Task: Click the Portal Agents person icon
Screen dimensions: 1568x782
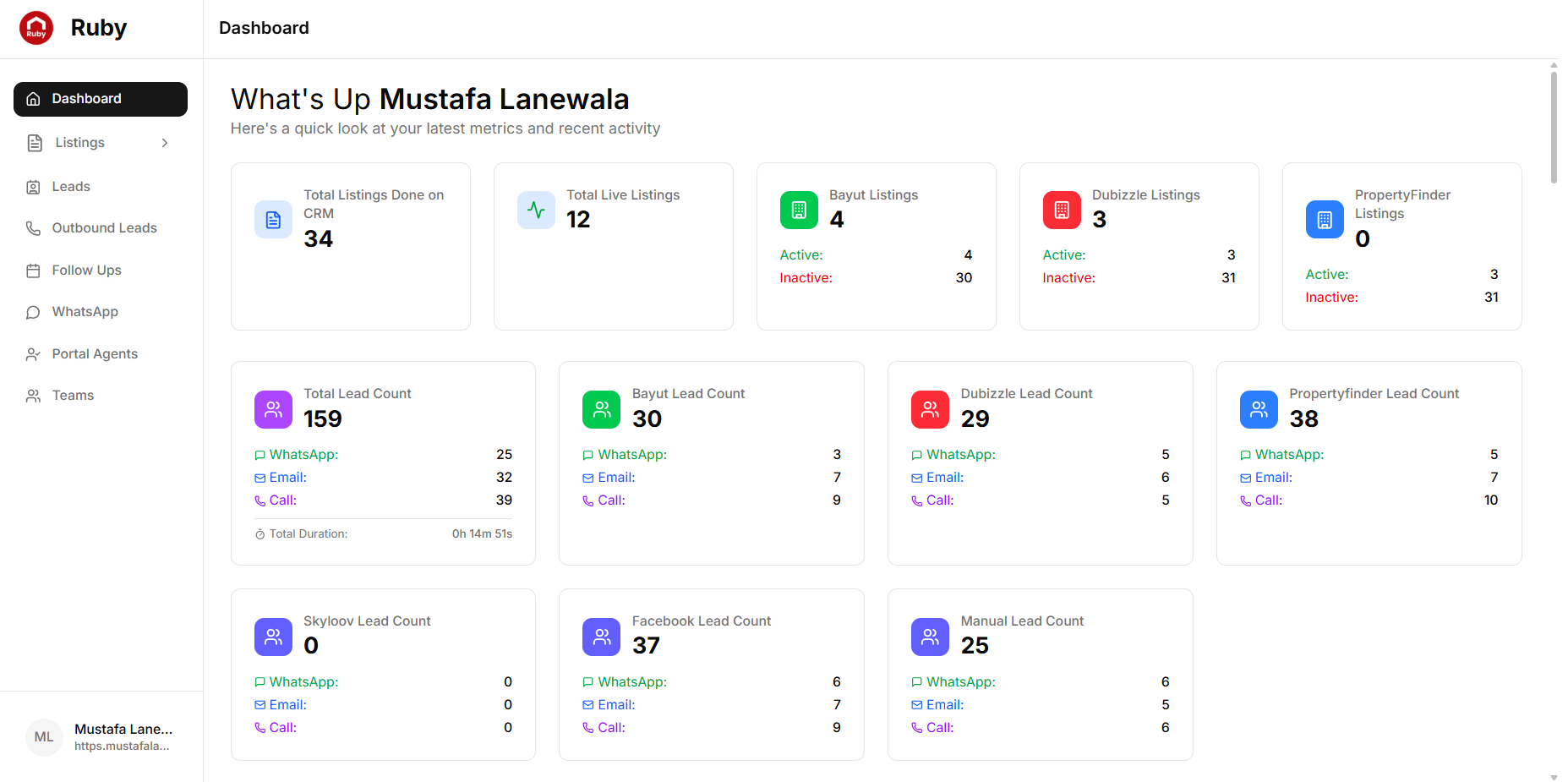Action: click(32, 353)
